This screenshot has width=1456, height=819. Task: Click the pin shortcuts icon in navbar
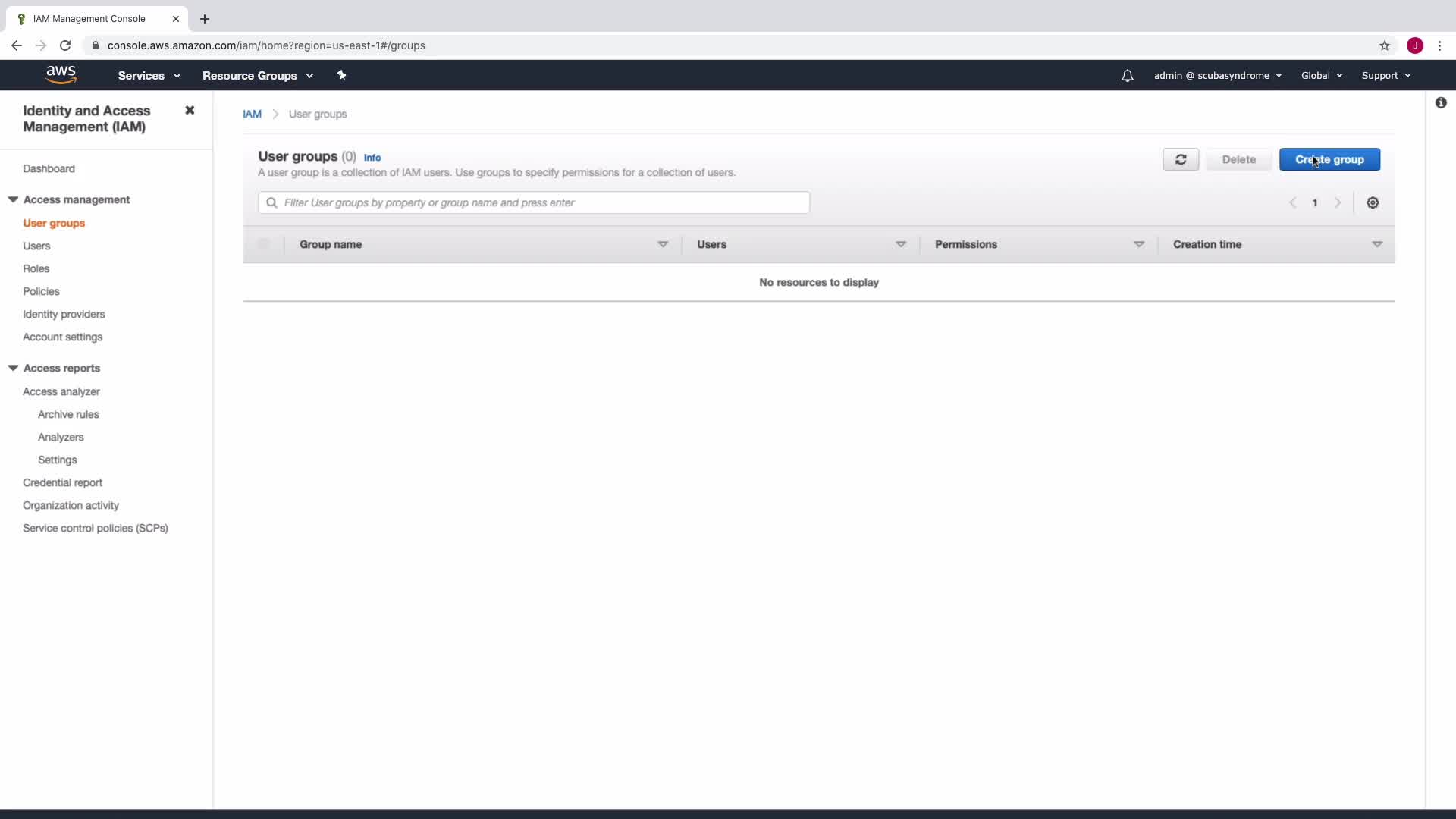341,75
